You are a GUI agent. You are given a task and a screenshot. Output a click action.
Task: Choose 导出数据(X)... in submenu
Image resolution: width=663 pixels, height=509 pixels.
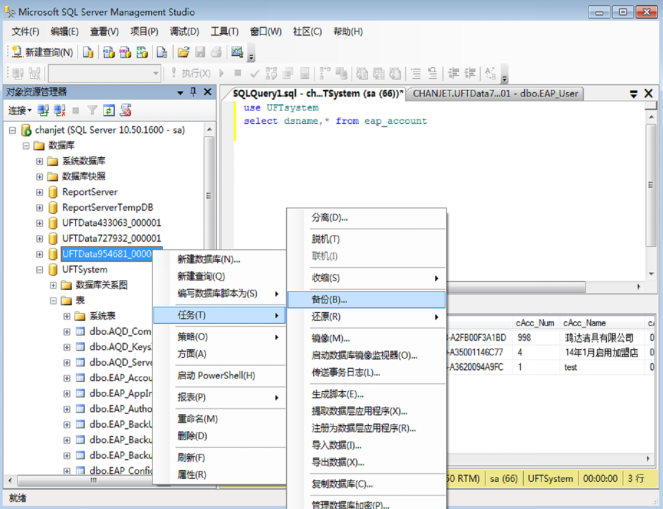pos(366,462)
